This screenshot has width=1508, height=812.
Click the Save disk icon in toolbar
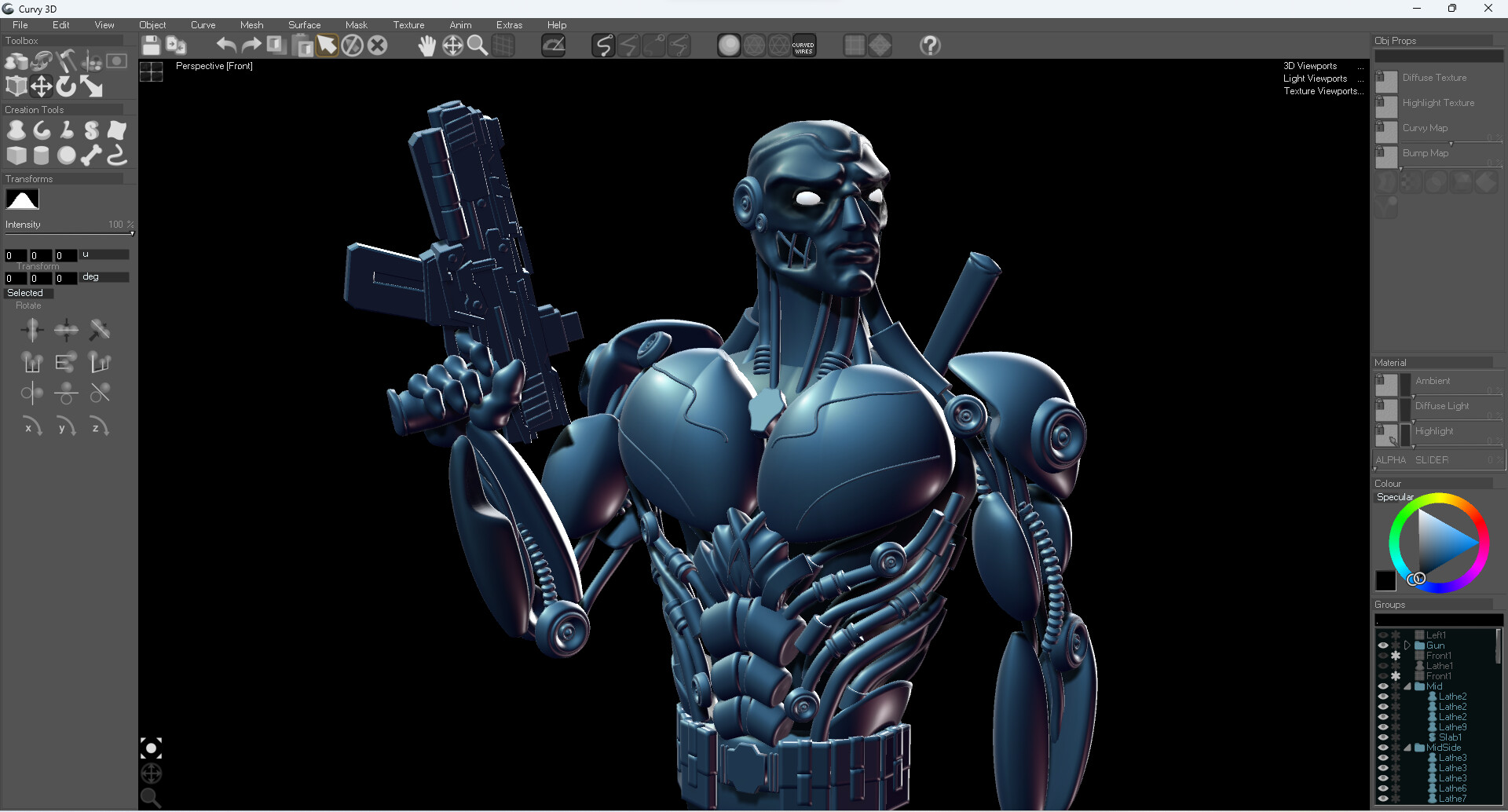[x=151, y=46]
